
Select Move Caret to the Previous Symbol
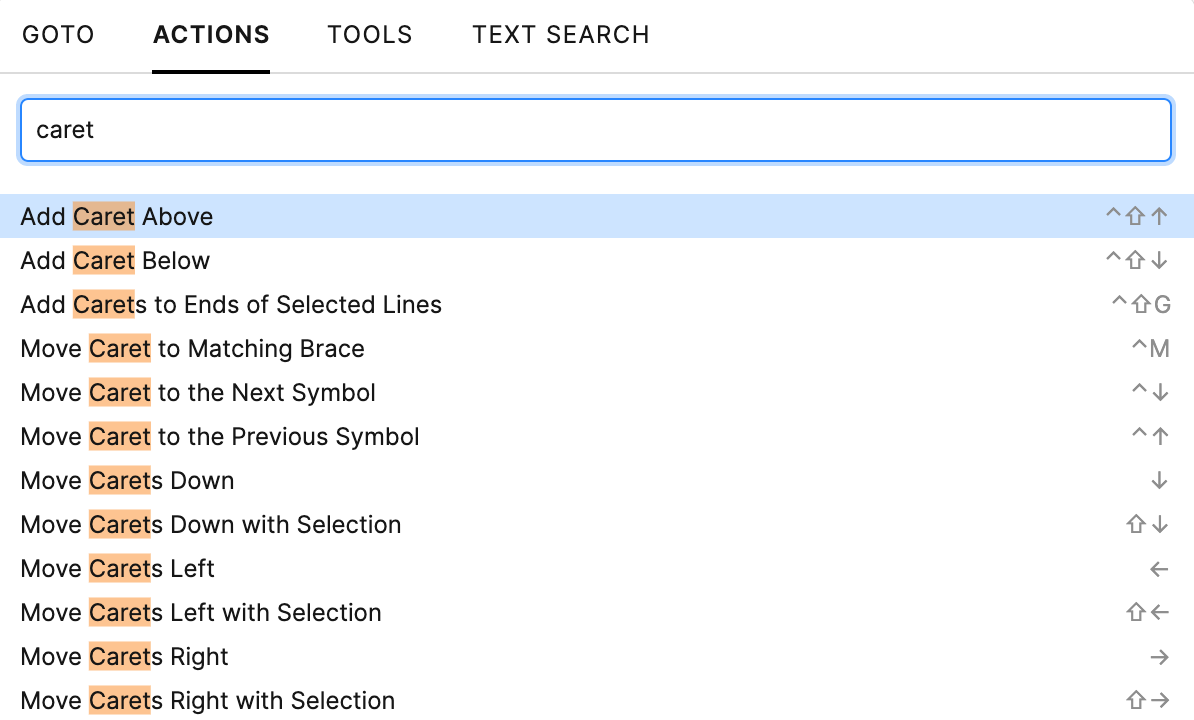coord(219,436)
